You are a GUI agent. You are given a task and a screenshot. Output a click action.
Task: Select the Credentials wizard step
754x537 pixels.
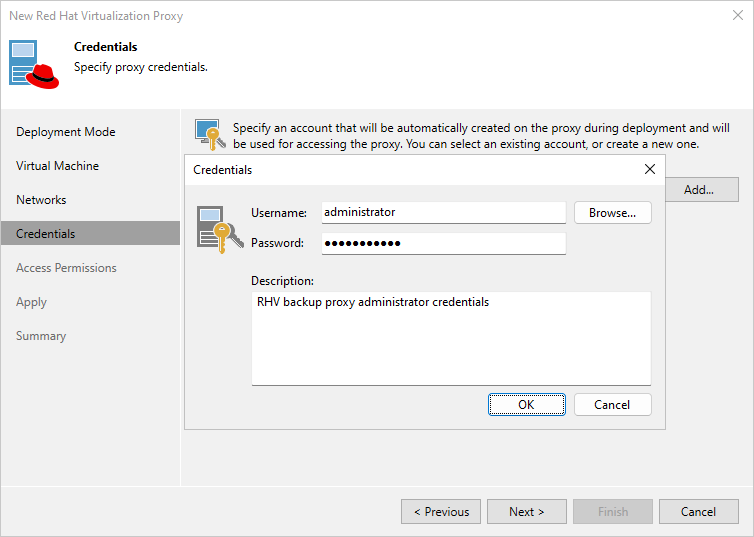pyautogui.click(x=46, y=234)
